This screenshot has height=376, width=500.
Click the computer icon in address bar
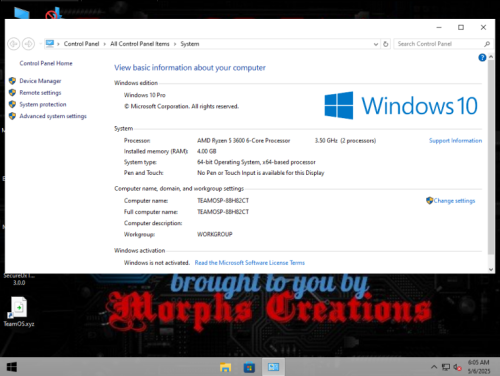(x=50, y=44)
